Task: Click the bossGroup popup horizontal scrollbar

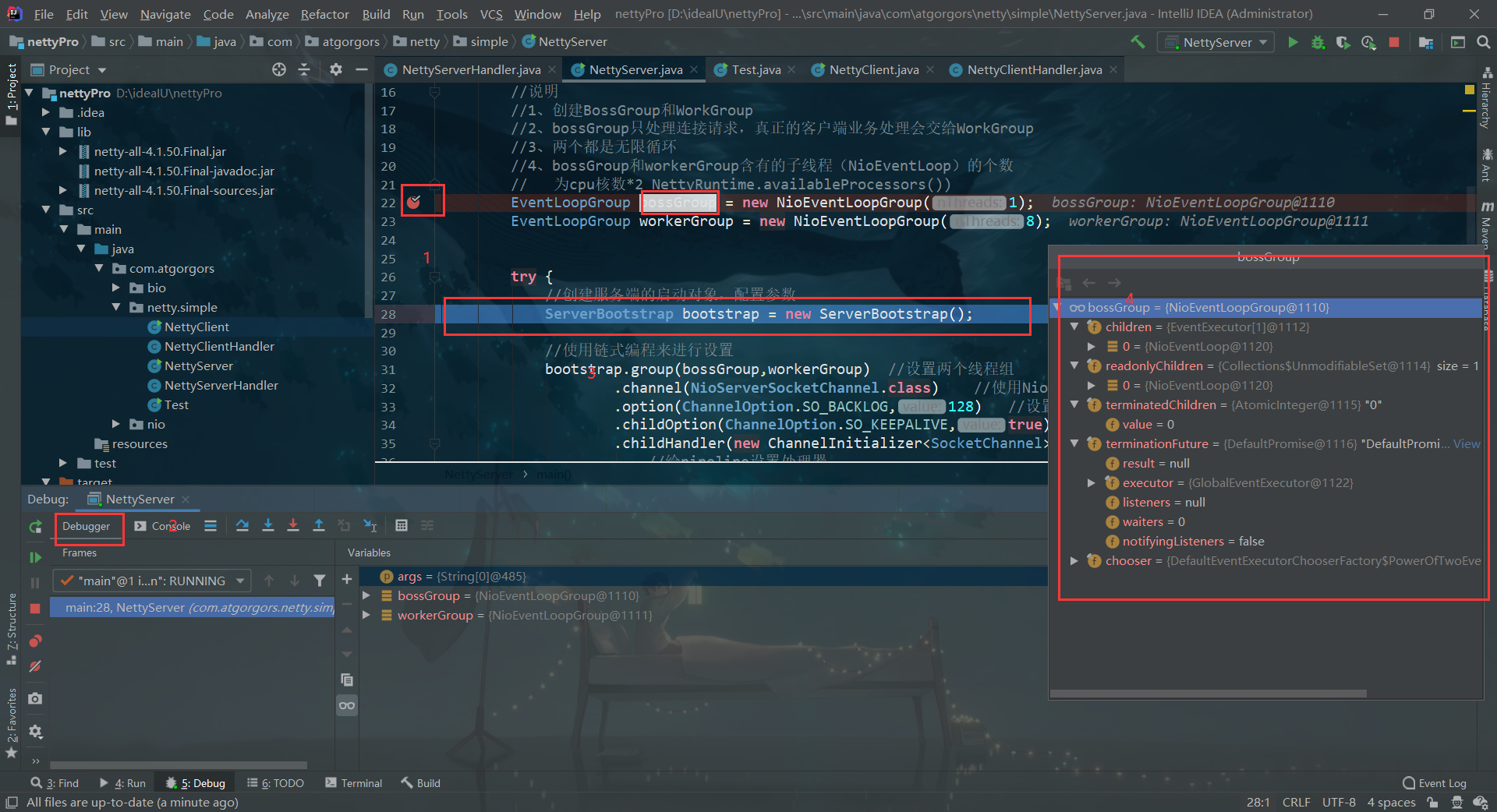Action: [x=1209, y=694]
